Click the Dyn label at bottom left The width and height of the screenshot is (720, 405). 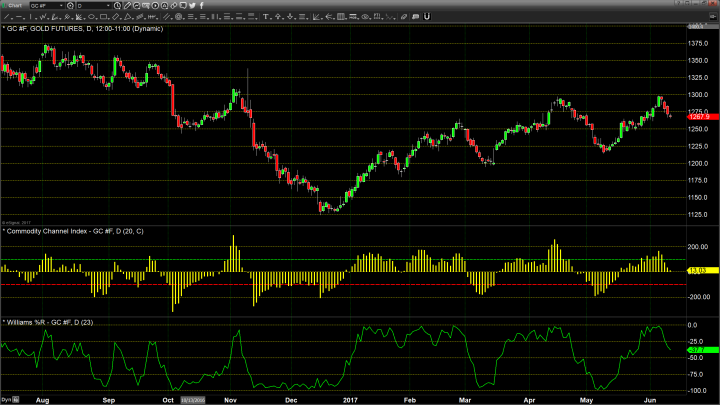coord(6,400)
